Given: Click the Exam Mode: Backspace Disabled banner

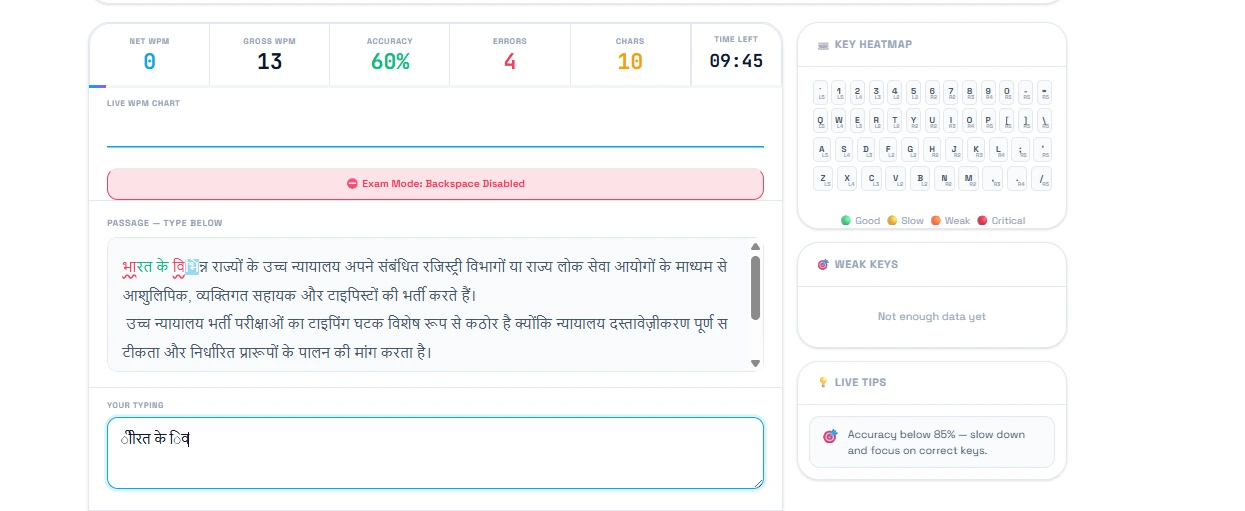Looking at the screenshot, I should [435, 184].
